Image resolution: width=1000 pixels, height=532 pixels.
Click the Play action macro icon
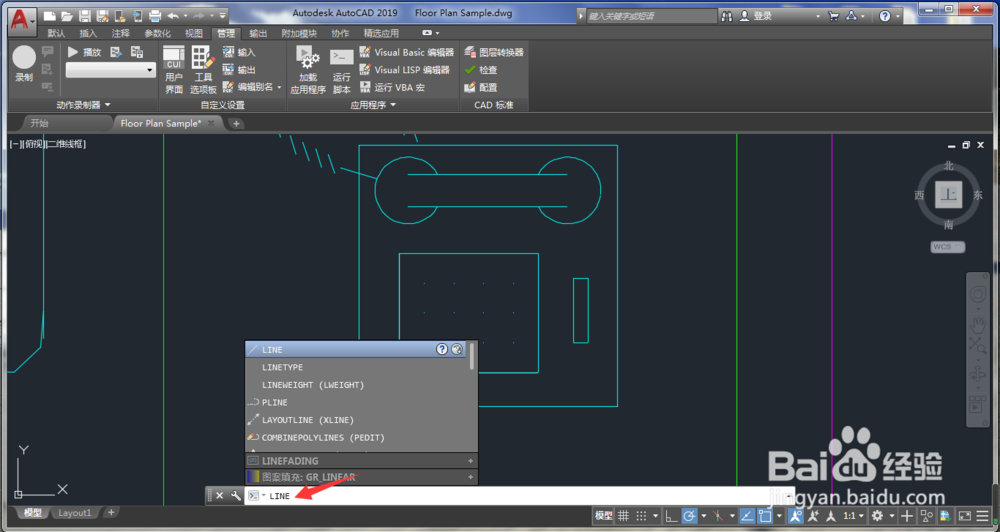73,52
